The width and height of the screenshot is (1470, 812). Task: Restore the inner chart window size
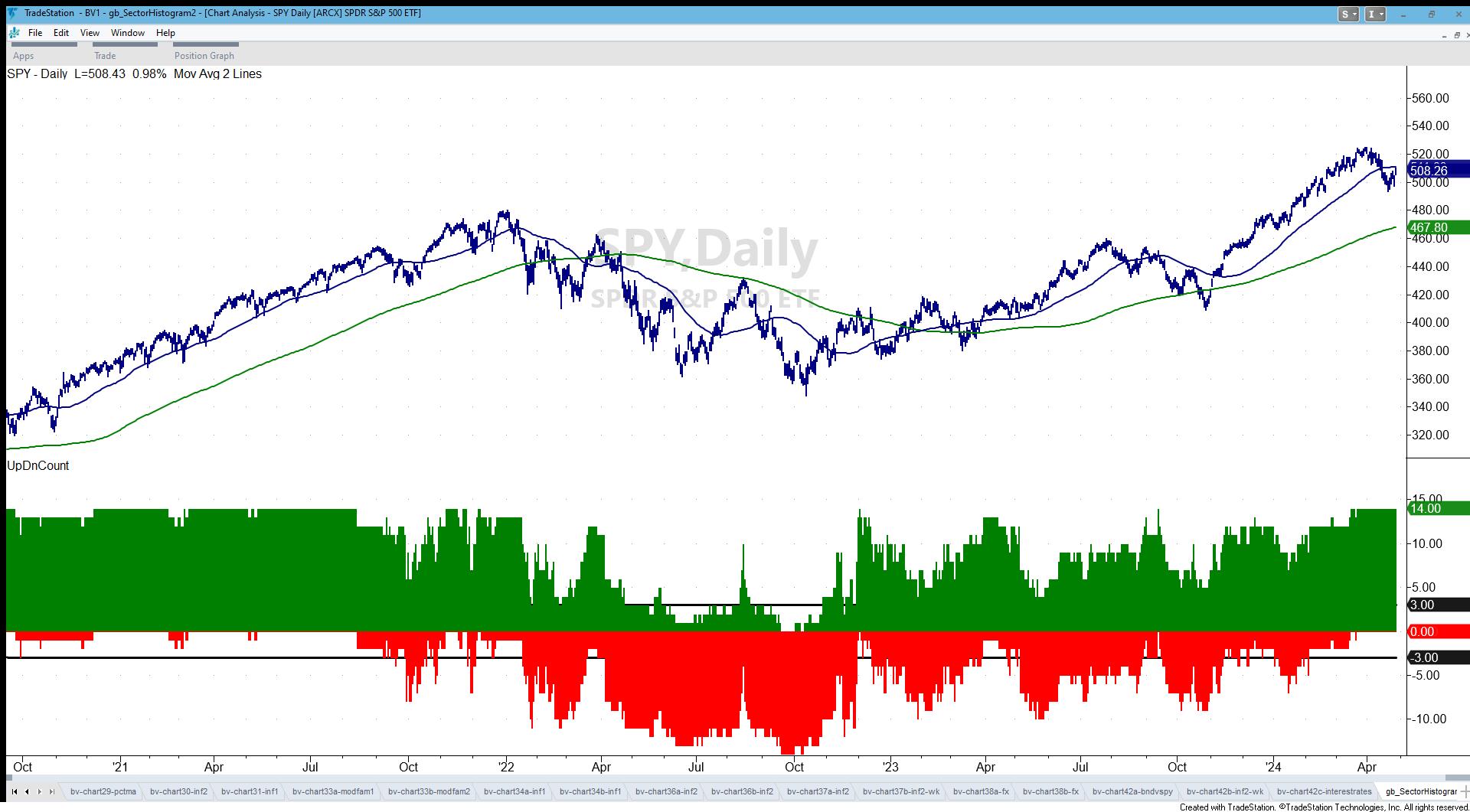[x=1456, y=34]
